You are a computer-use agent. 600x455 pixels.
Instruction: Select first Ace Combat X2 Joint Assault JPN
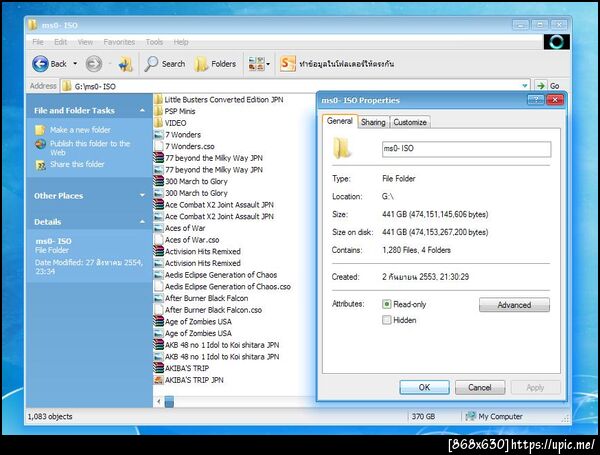point(214,205)
